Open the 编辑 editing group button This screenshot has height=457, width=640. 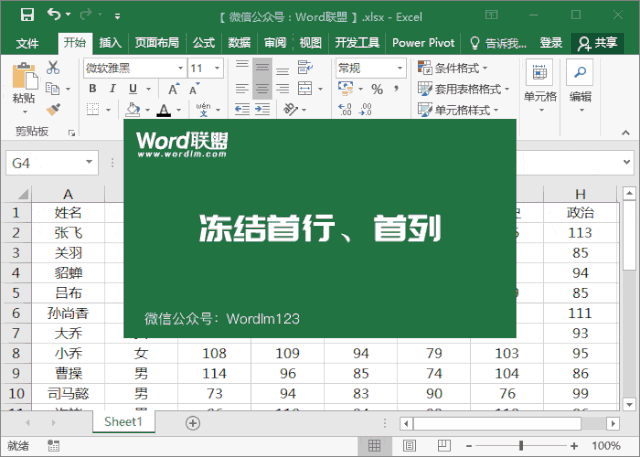580,86
